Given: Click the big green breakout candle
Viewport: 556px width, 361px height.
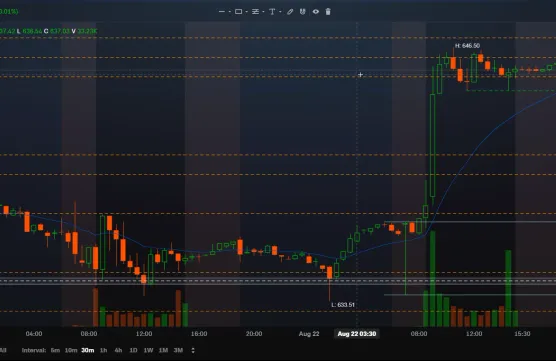Looking at the screenshot, I should 433,145.
